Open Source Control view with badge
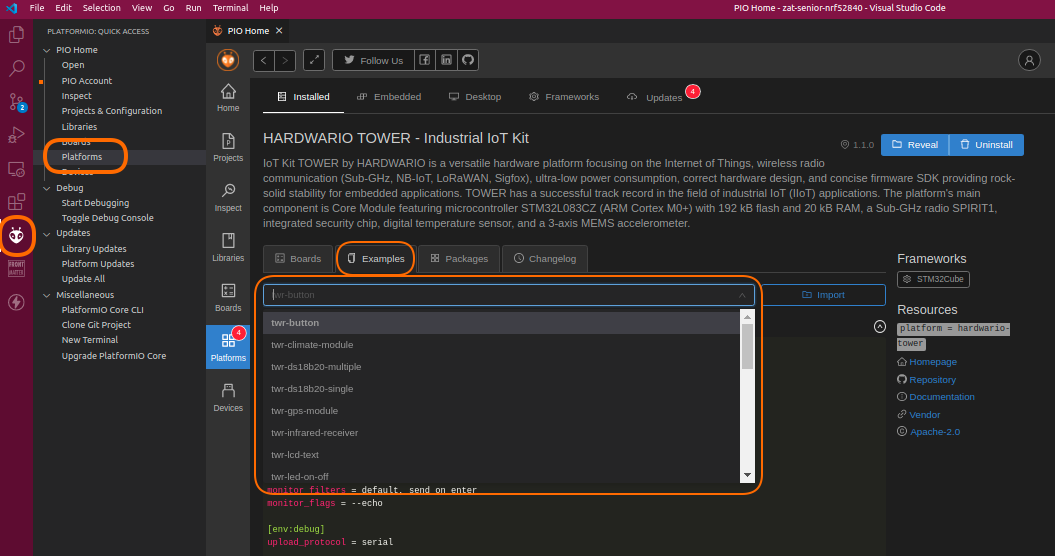 (x=16, y=102)
